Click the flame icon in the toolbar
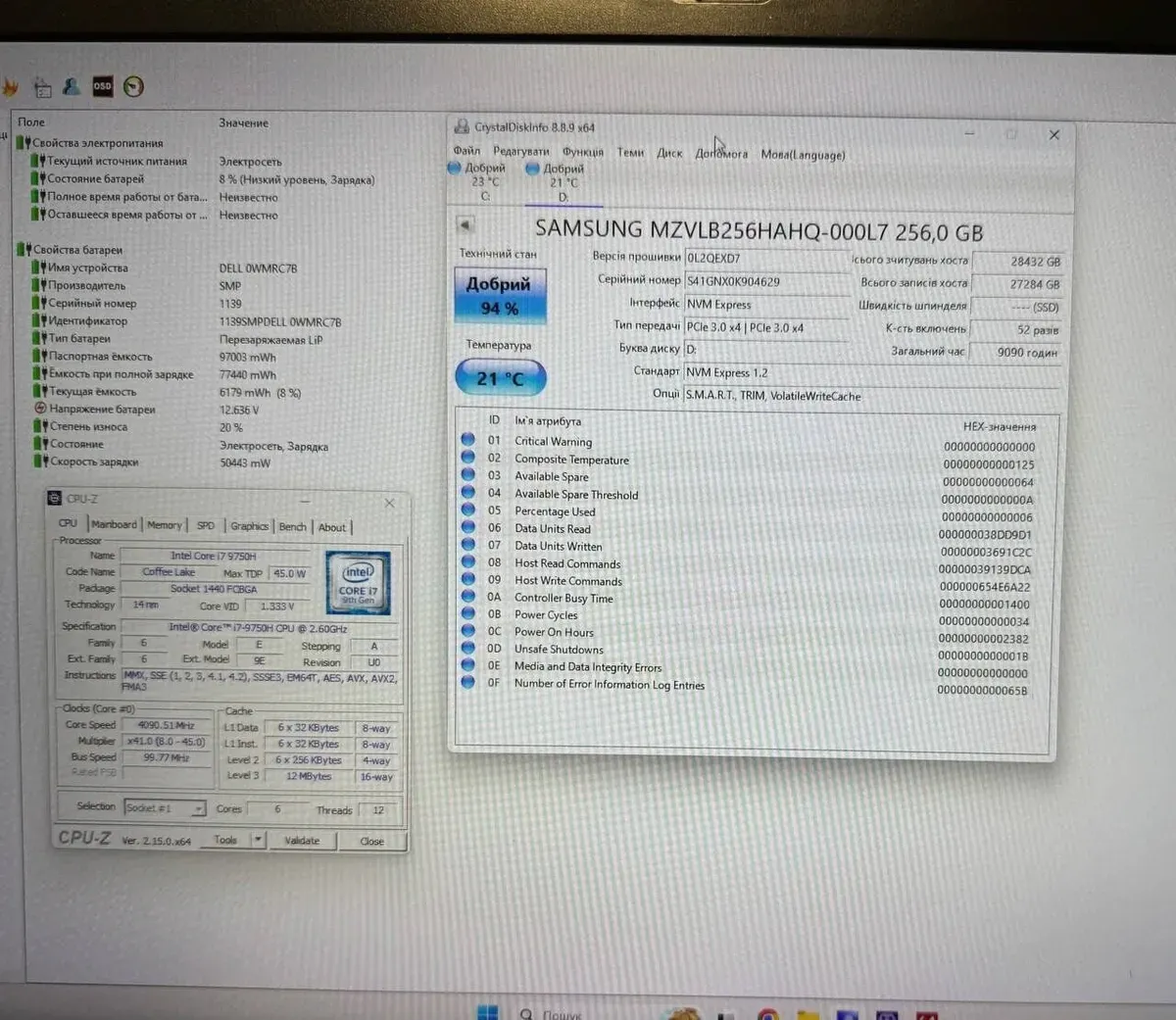This screenshot has height=1020, width=1176. pyautogui.click(x=11, y=88)
